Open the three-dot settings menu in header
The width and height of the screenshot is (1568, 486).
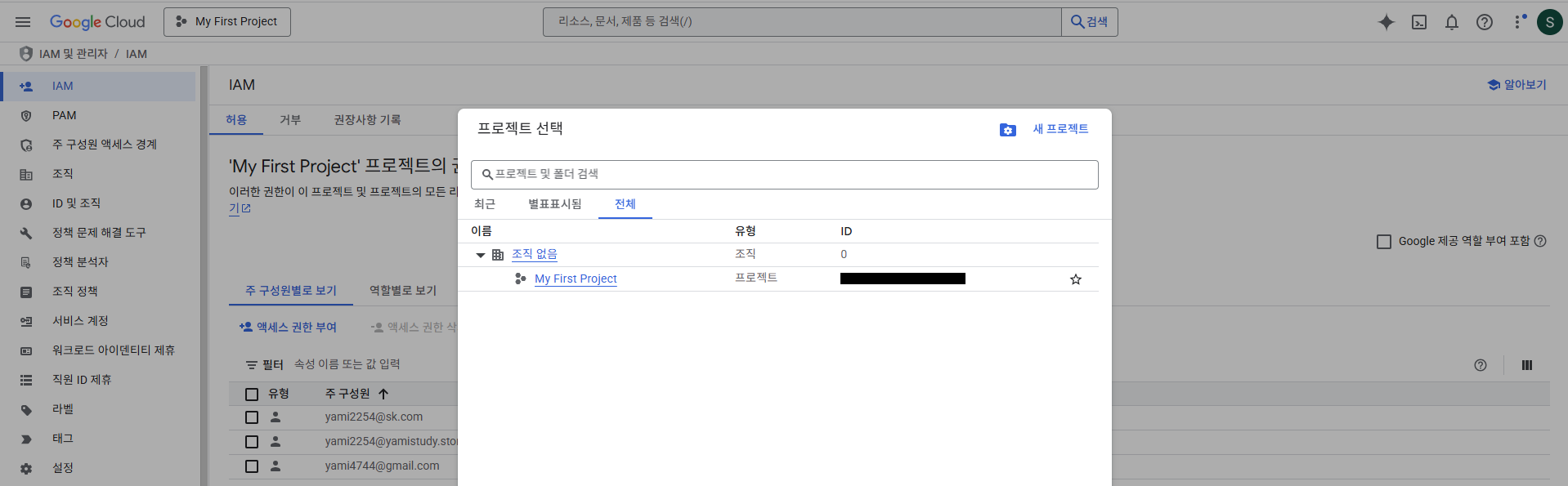[1518, 22]
